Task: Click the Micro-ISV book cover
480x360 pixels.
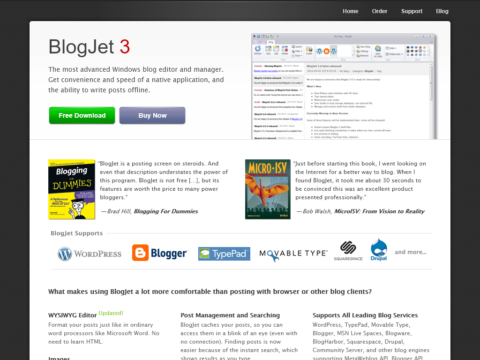Action: tap(268, 189)
